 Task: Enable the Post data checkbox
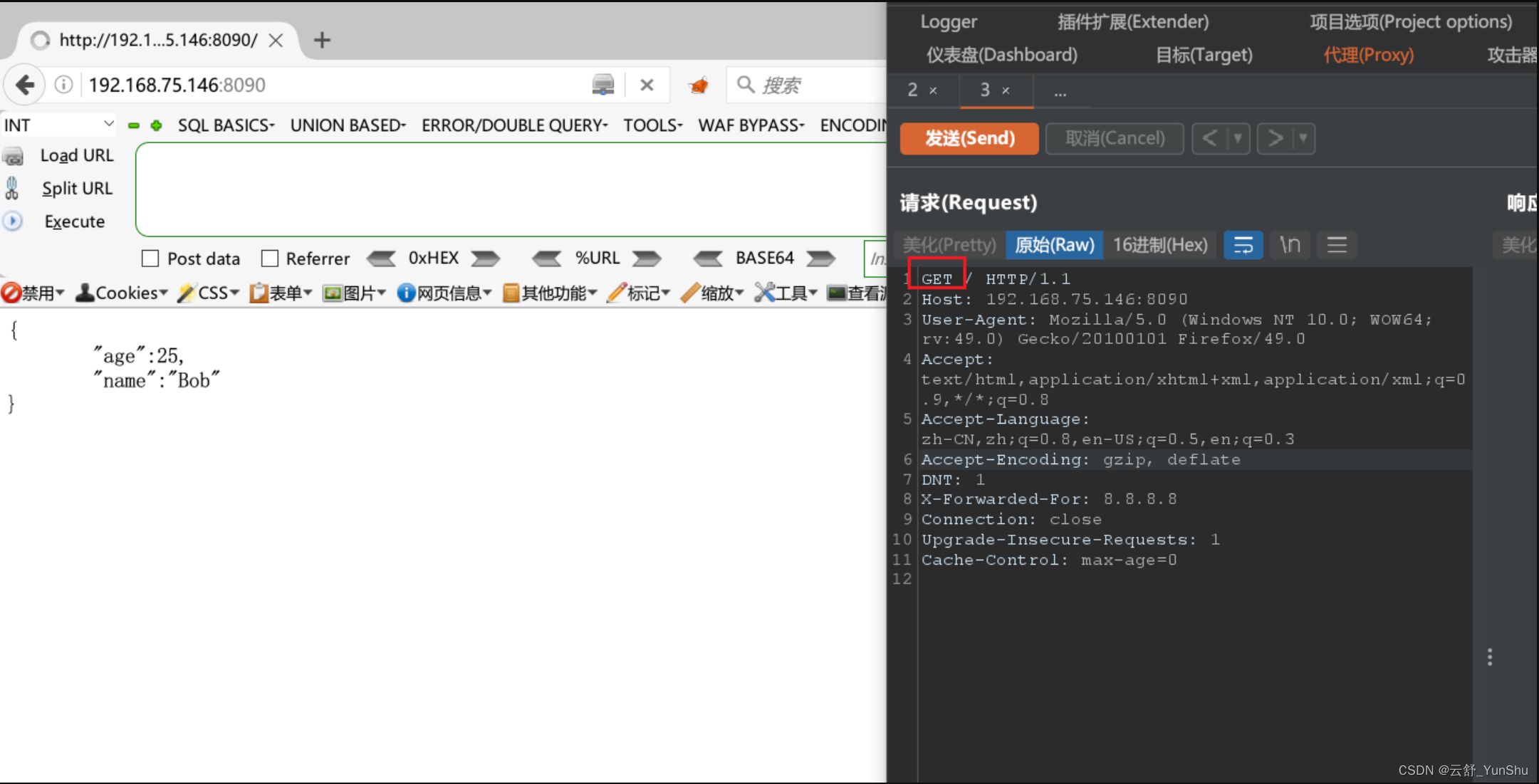[150, 258]
